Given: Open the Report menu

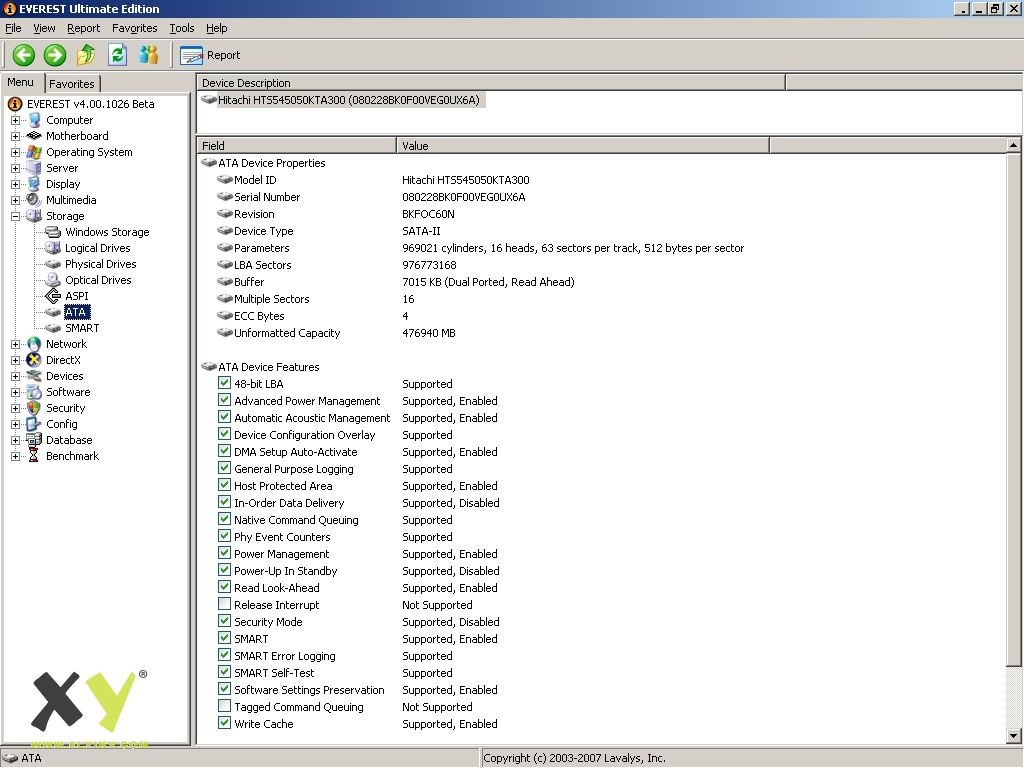Looking at the screenshot, I should pyautogui.click(x=84, y=28).
